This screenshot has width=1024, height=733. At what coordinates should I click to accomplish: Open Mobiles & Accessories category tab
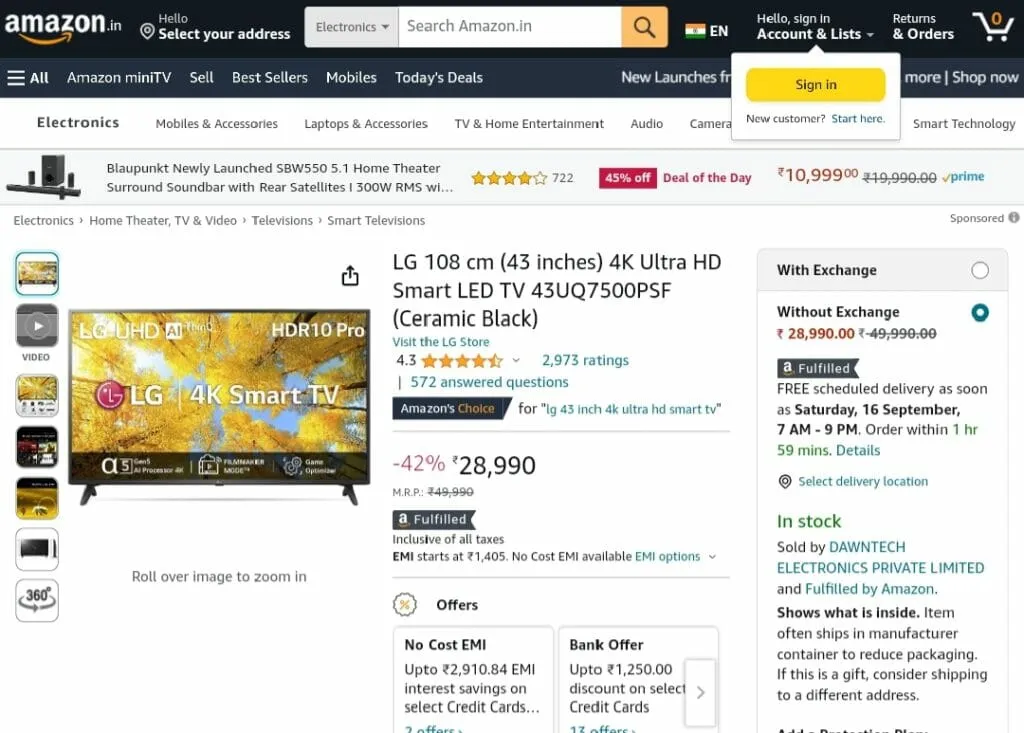click(x=217, y=123)
